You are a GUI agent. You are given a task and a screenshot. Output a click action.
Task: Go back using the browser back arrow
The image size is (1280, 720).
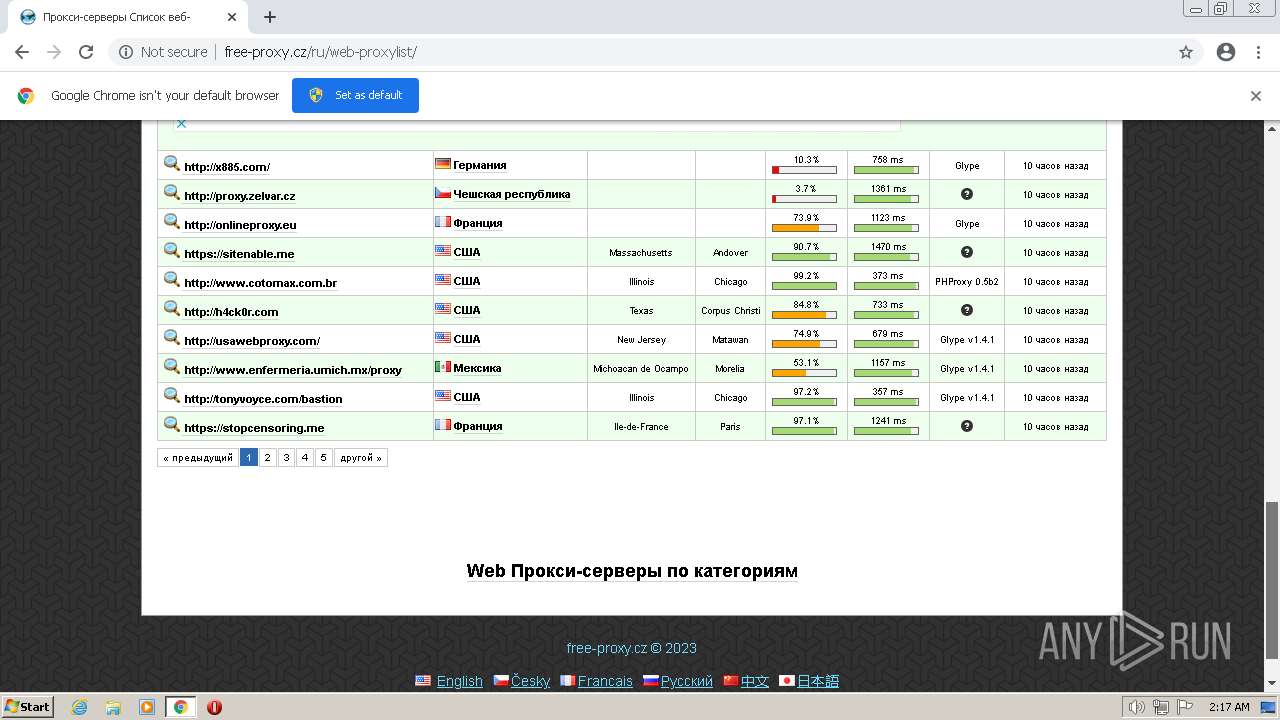tap(22, 52)
